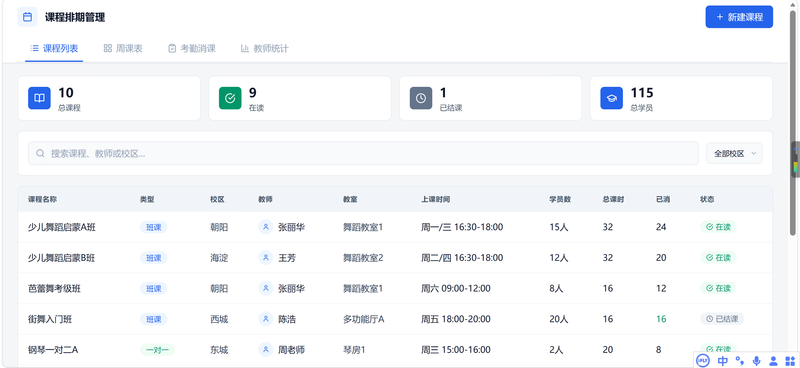
Task: Select the 钢琴一对二A course name
Action: click(53, 350)
